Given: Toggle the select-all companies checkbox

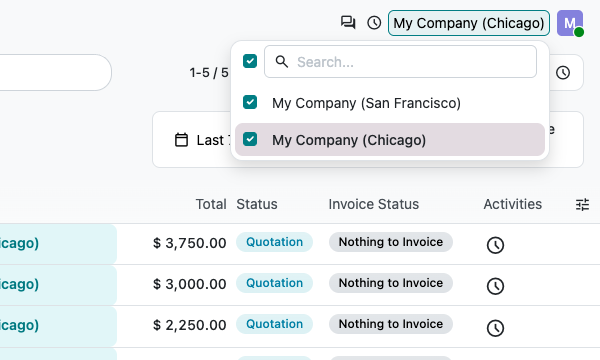Looking at the screenshot, I should [x=250, y=61].
